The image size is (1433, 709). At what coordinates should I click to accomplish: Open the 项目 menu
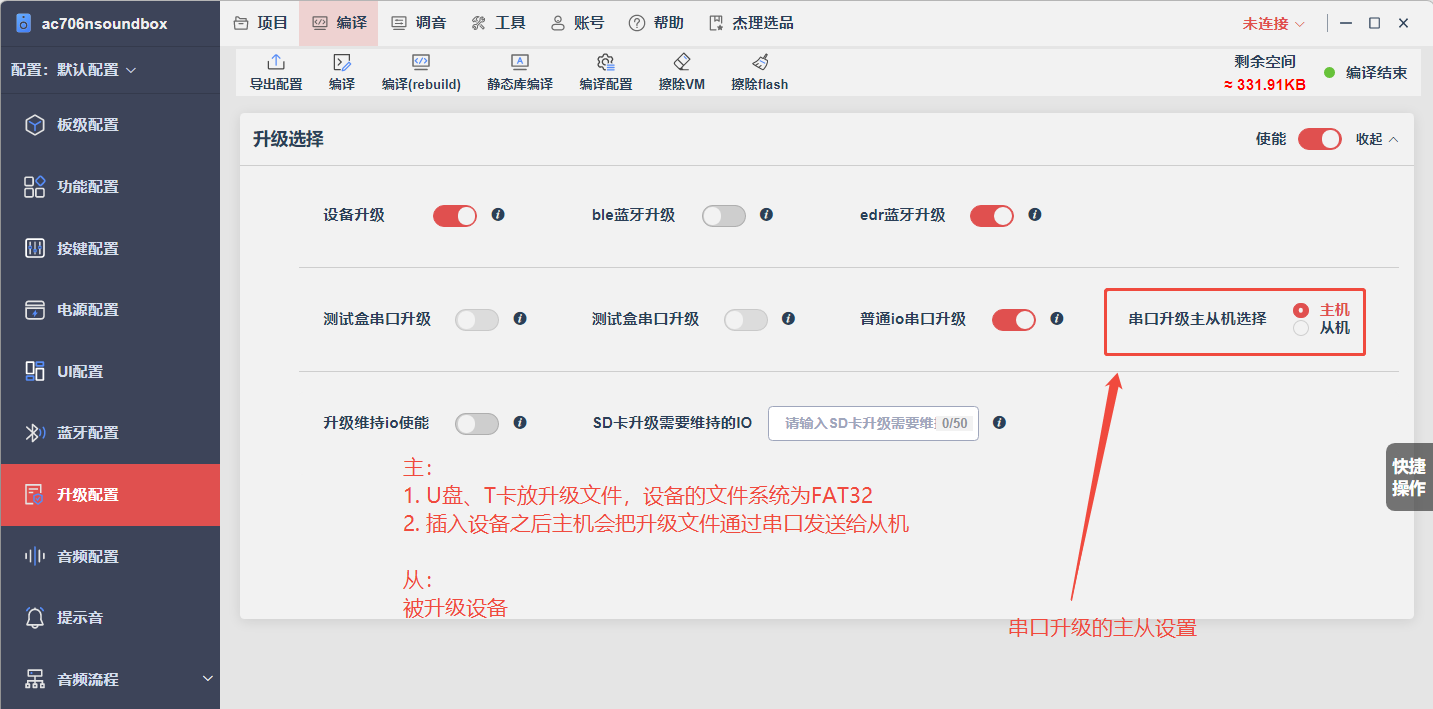[260, 23]
